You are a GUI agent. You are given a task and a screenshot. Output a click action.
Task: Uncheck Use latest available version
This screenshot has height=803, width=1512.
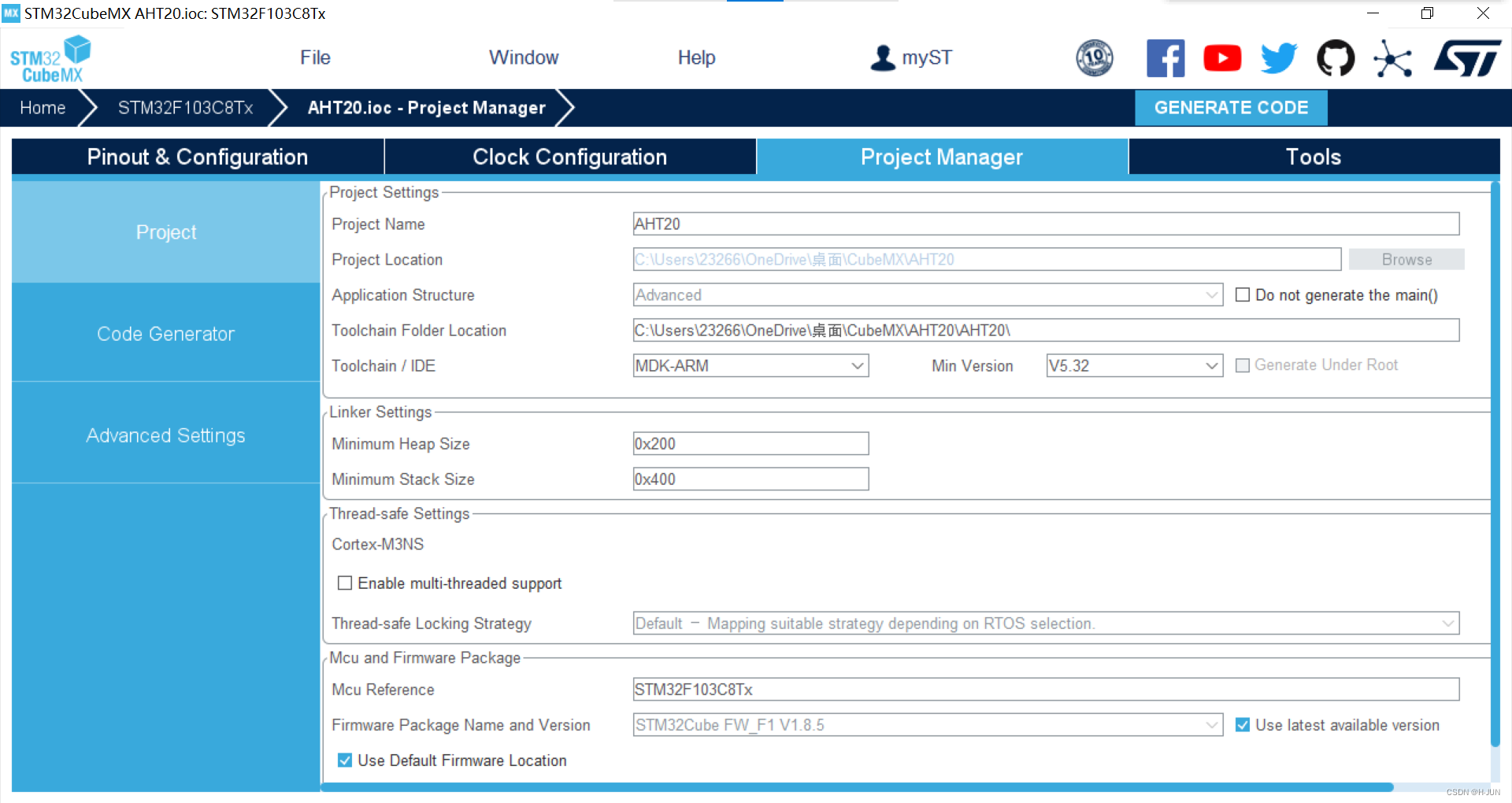pos(1243,725)
